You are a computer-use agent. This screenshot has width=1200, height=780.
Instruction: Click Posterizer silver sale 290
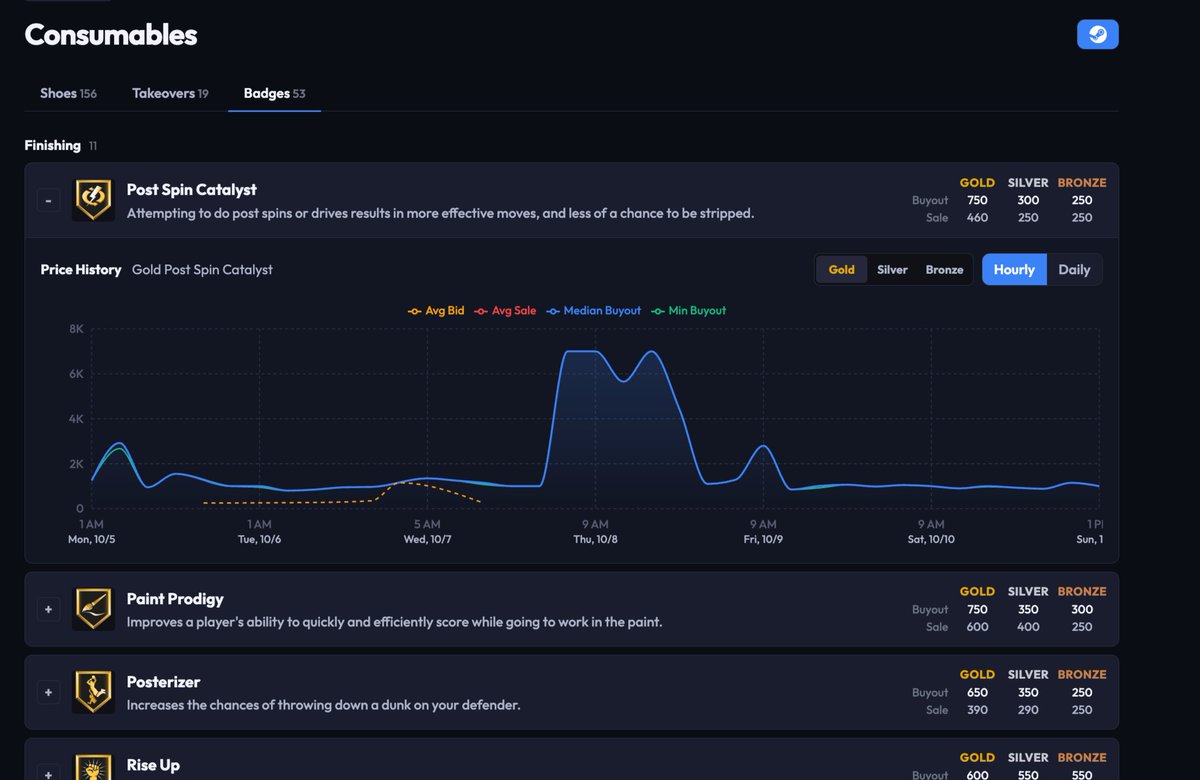tap(1028, 710)
